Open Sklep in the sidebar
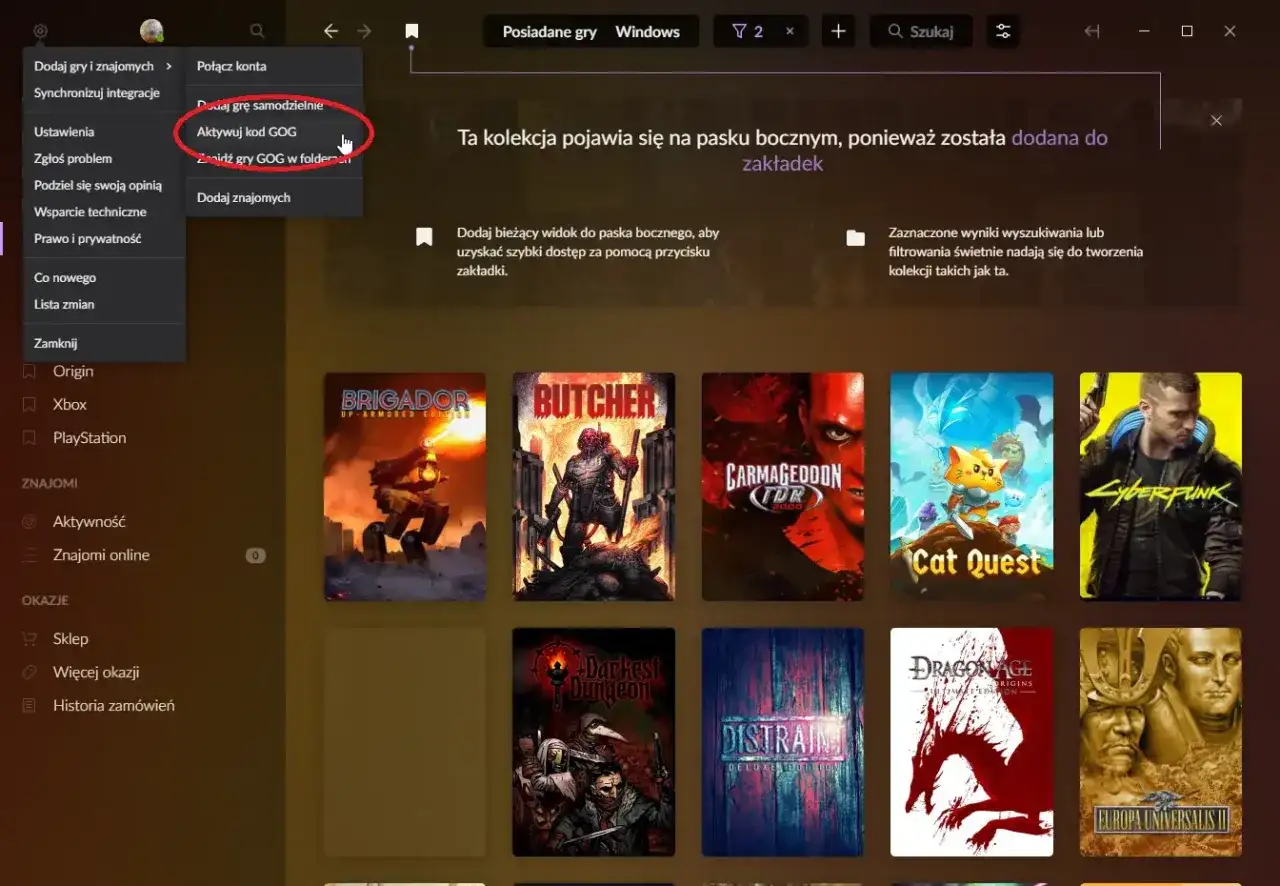Screen dimensions: 1280x886 70,638
